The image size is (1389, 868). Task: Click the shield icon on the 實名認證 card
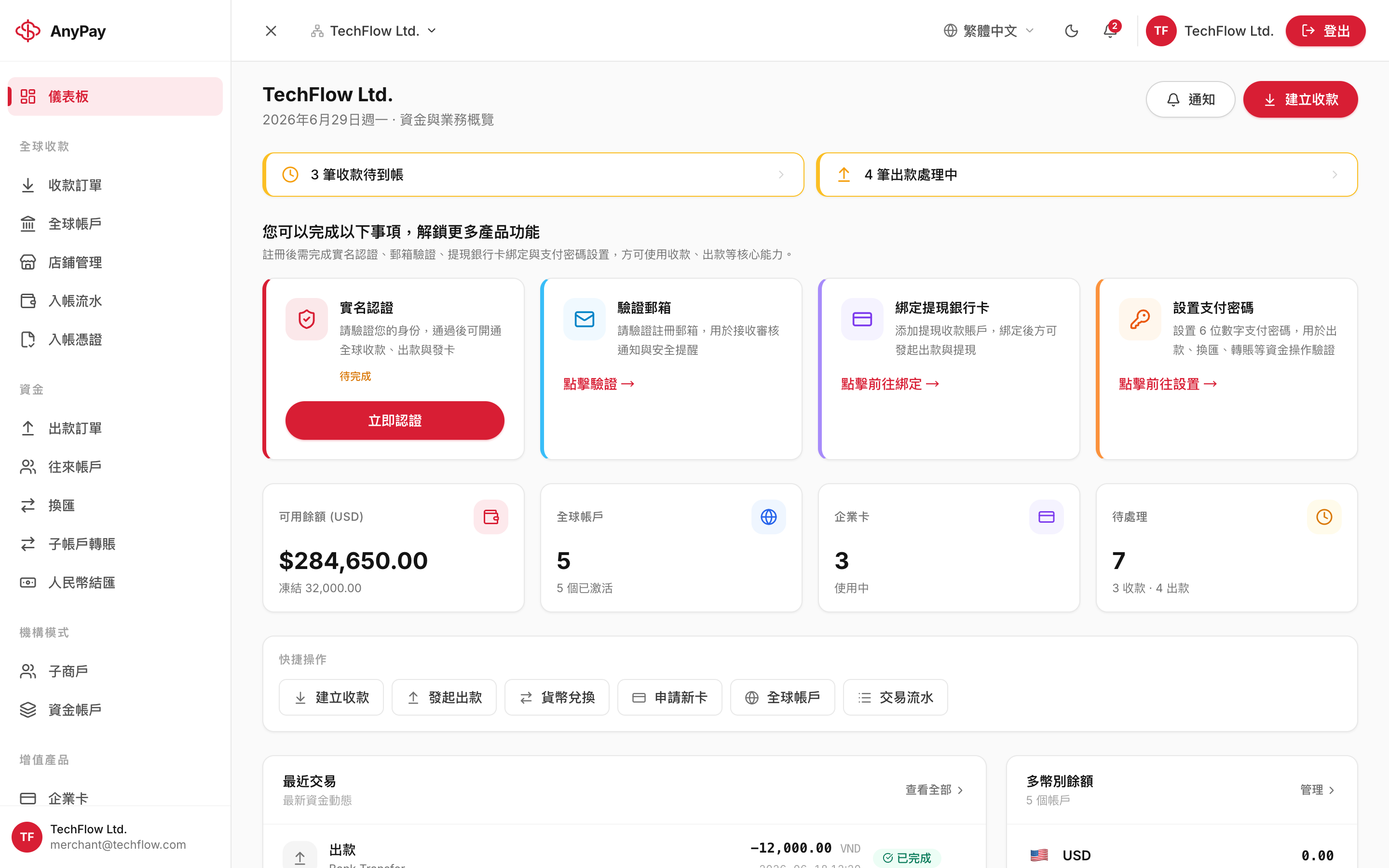(x=307, y=319)
